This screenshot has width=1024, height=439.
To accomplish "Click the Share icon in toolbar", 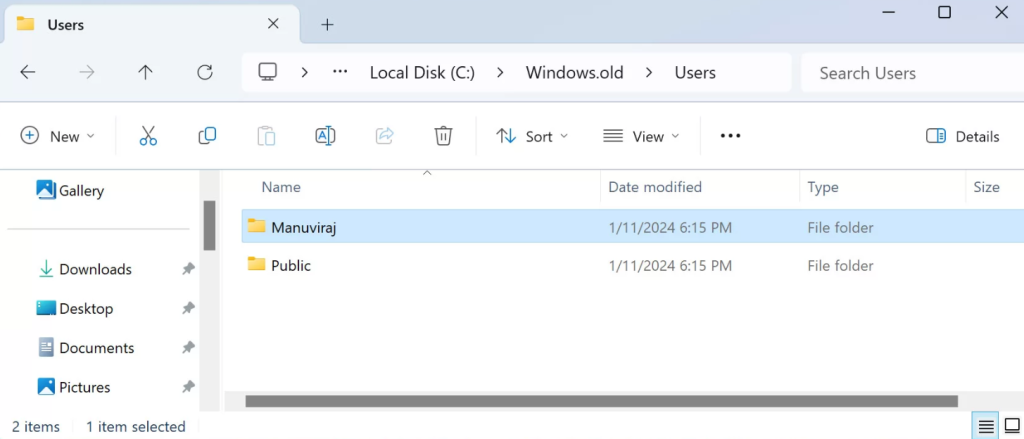I will click(384, 136).
